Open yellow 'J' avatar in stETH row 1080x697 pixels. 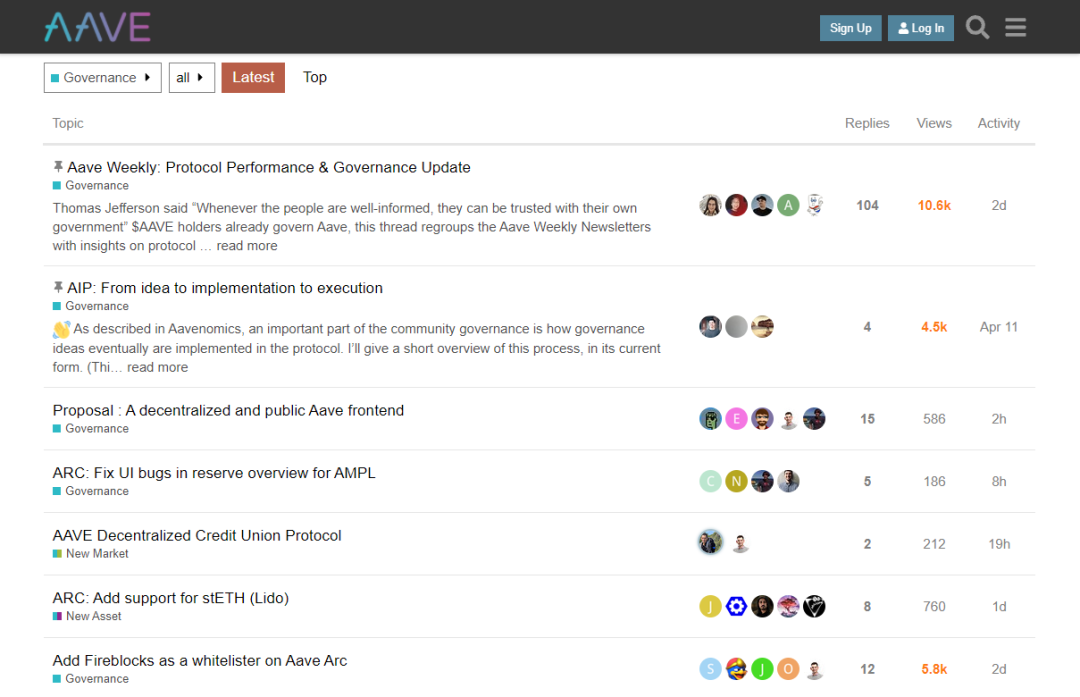[710, 607]
